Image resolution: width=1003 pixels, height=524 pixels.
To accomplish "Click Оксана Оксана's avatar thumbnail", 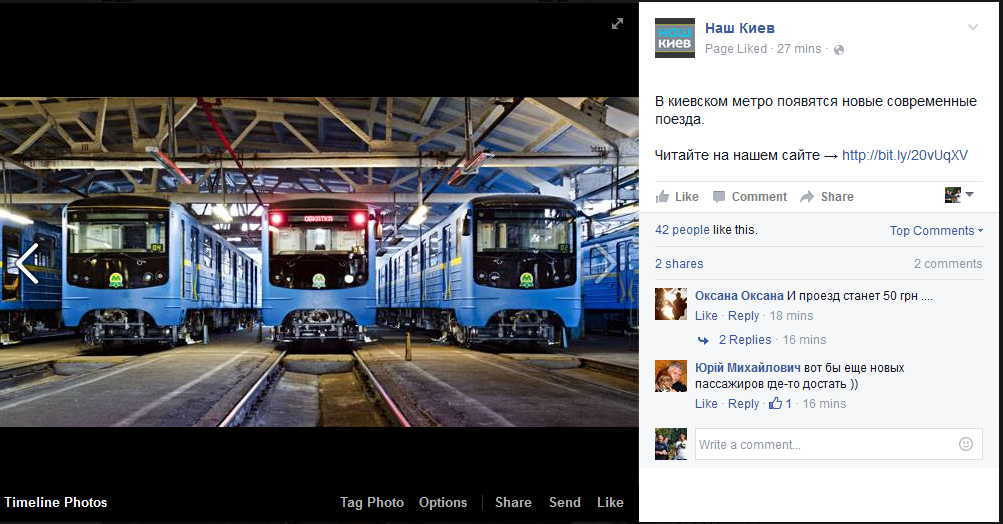I will 671,304.
